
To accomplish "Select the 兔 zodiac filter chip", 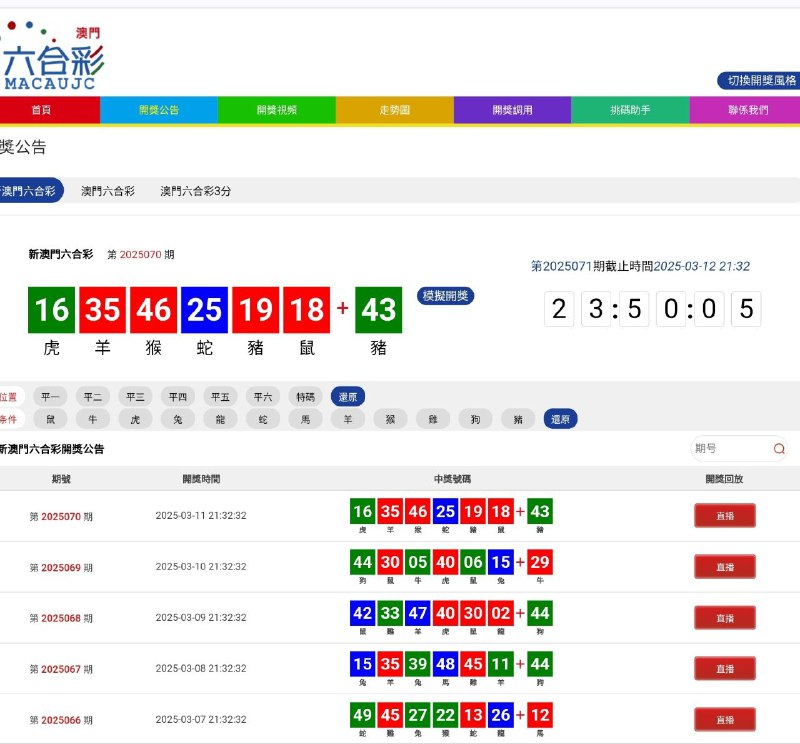I will [x=178, y=419].
